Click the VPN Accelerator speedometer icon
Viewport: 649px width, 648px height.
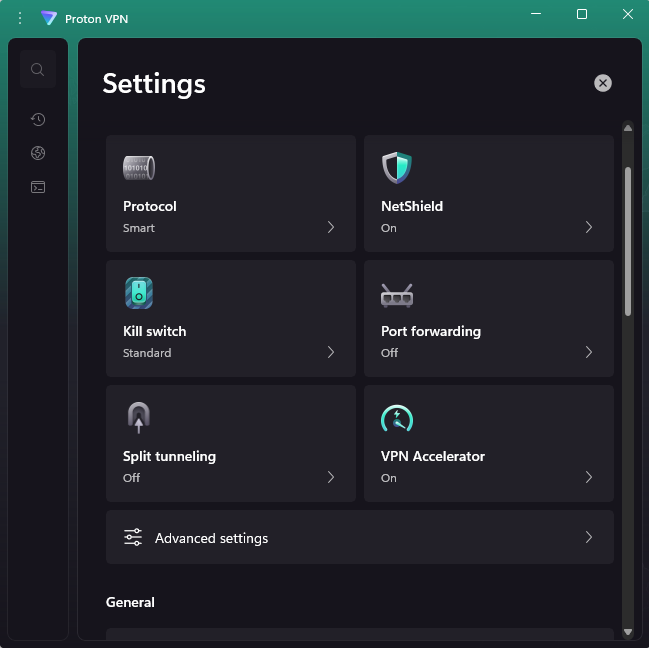(397, 418)
